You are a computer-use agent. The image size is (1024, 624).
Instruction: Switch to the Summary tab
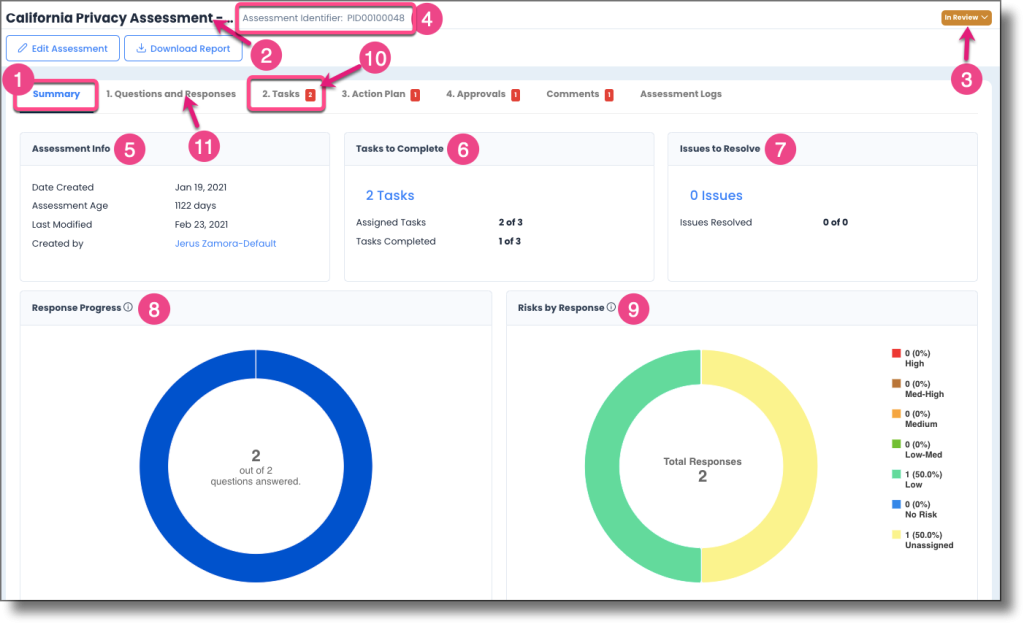coord(56,93)
